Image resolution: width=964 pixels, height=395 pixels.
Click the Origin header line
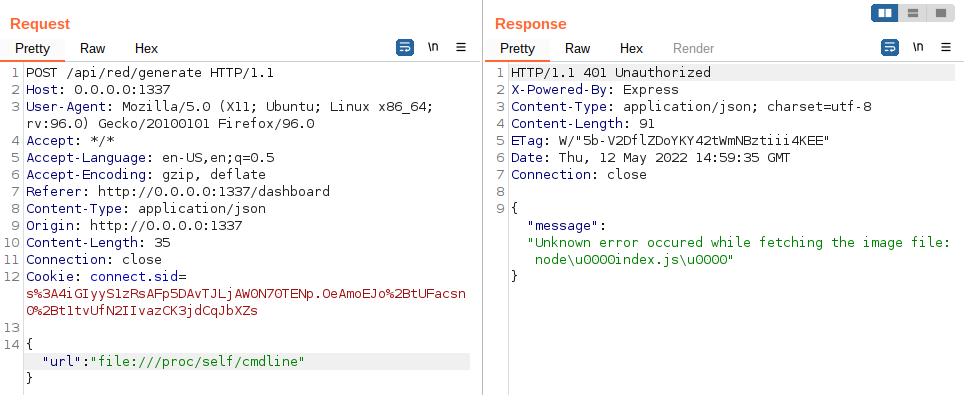click(x=134, y=225)
